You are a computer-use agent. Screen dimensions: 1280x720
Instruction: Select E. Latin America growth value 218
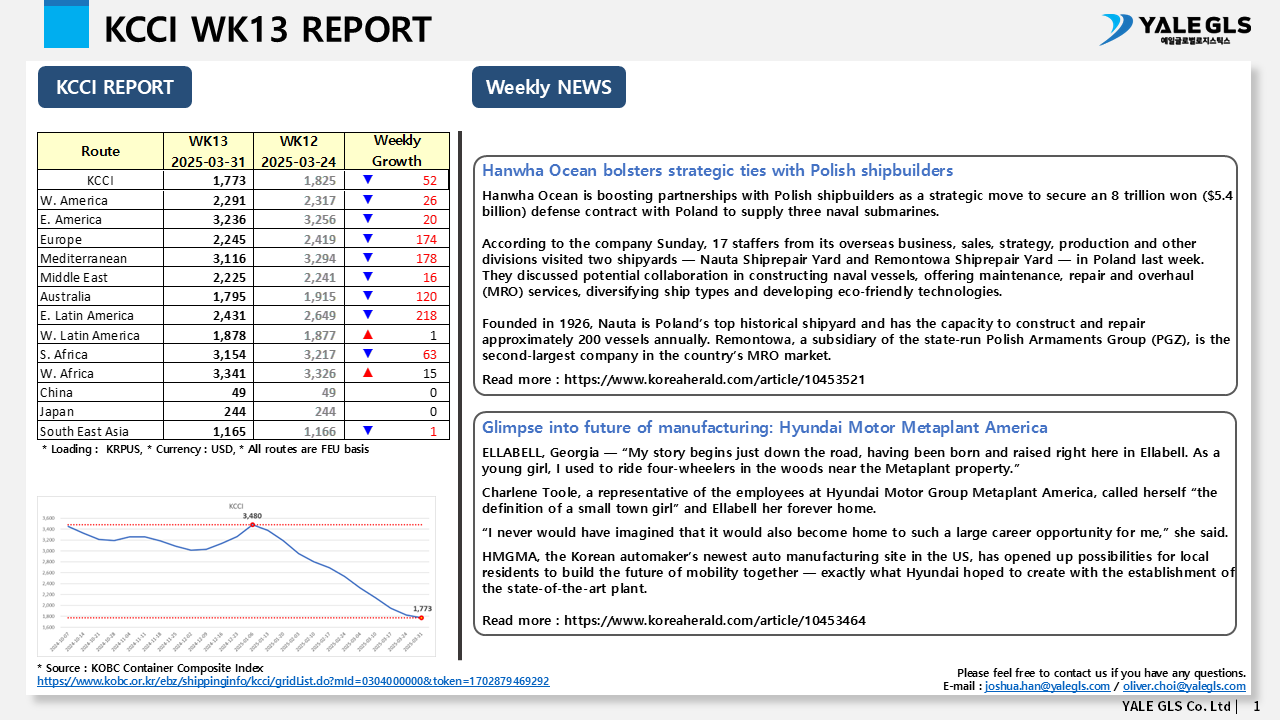click(x=426, y=315)
